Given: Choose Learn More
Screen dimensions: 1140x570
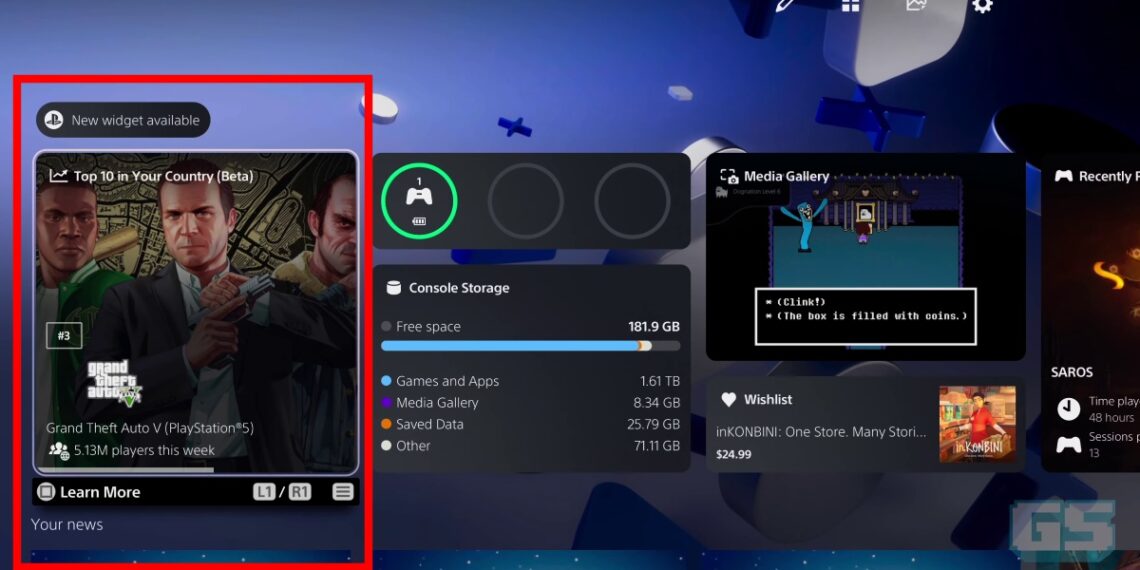Looking at the screenshot, I should 100,492.
